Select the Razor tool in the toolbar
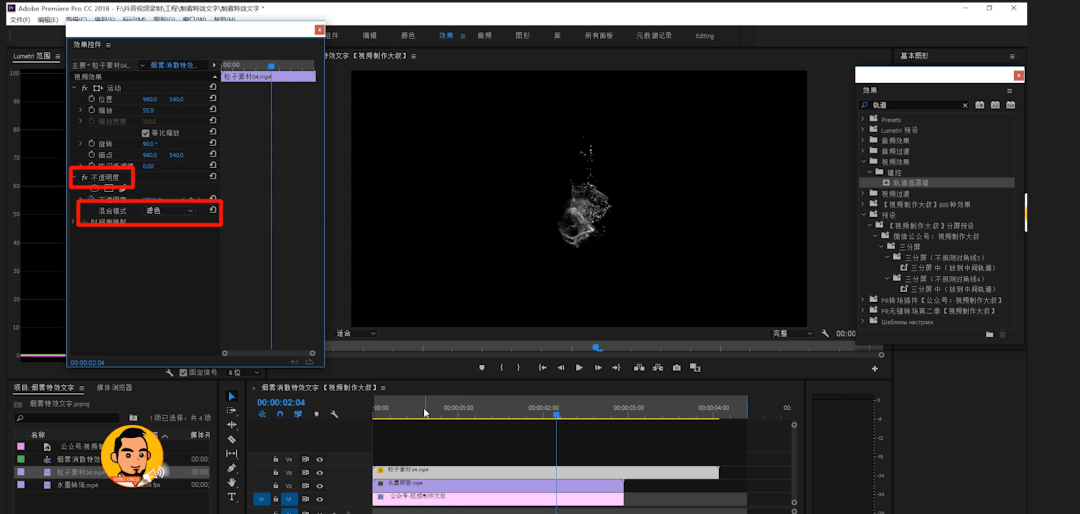 (x=232, y=439)
